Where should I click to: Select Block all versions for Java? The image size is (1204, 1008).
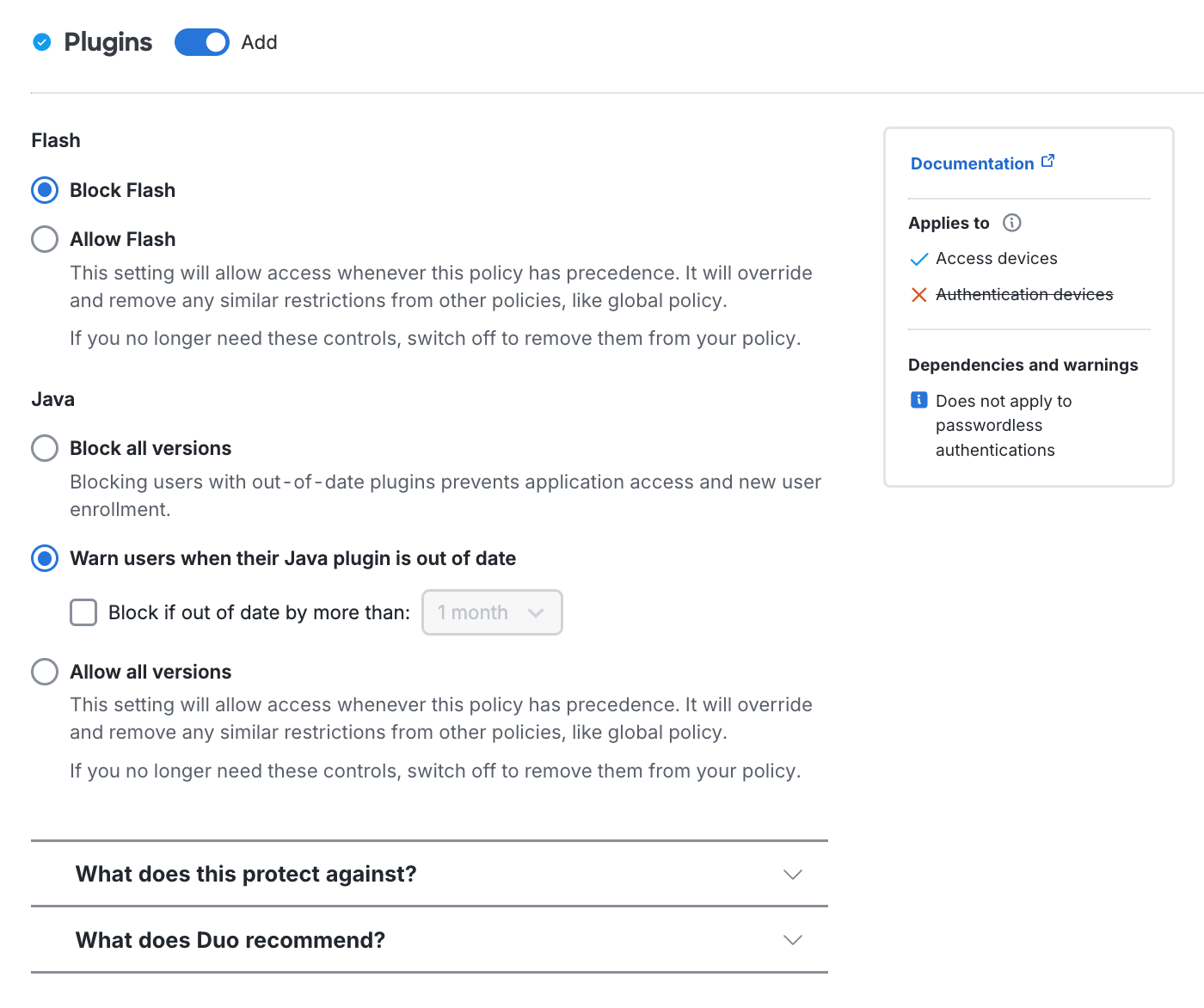44,447
